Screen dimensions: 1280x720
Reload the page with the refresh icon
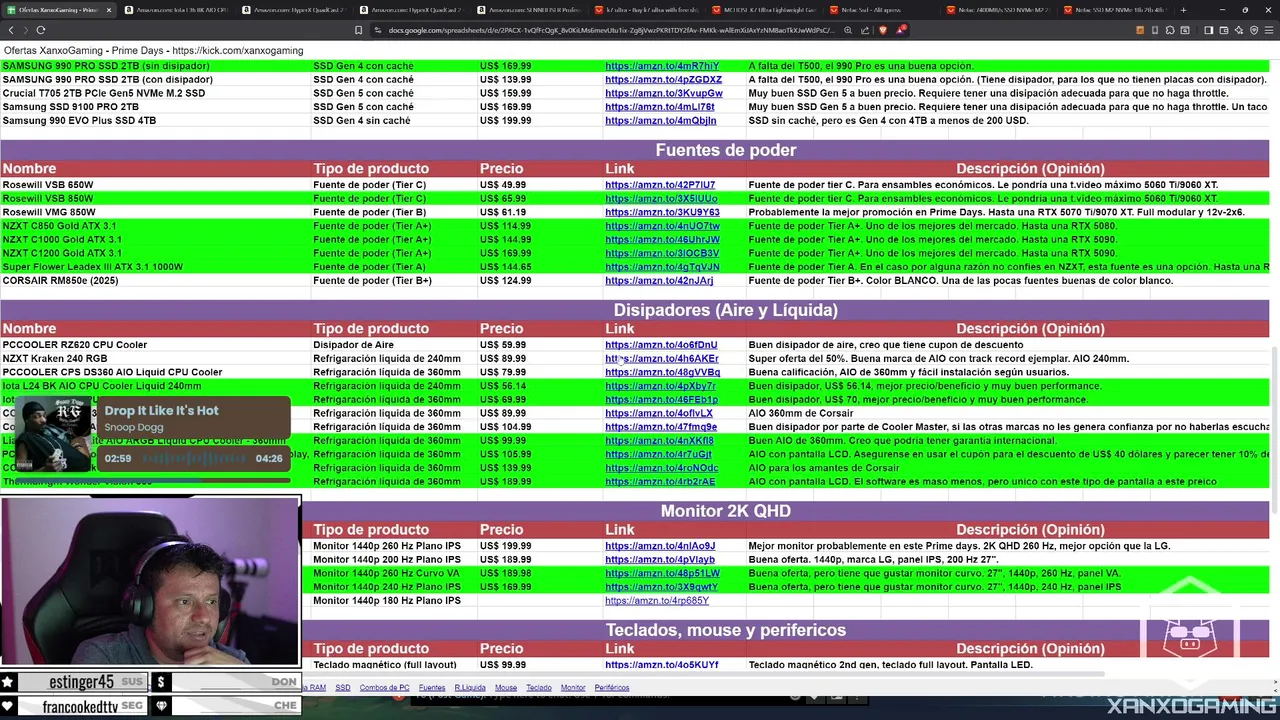tap(40, 30)
